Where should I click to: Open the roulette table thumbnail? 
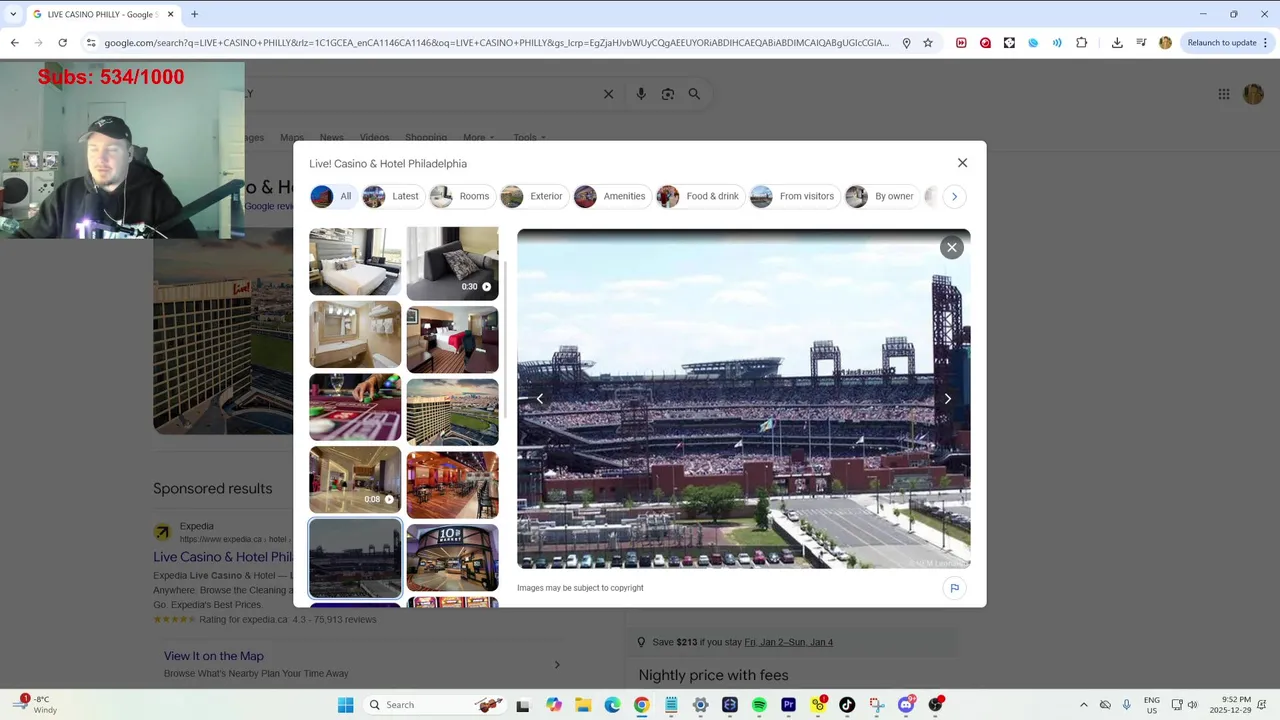pyautogui.click(x=355, y=407)
